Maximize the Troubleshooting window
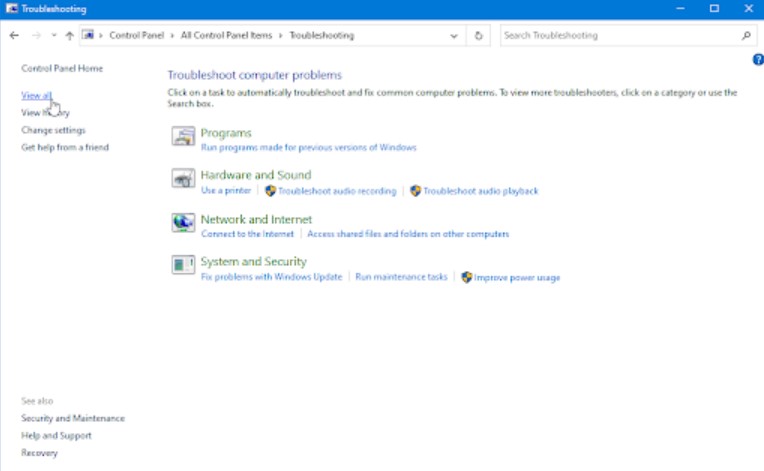The width and height of the screenshot is (764, 471). click(x=714, y=9)
